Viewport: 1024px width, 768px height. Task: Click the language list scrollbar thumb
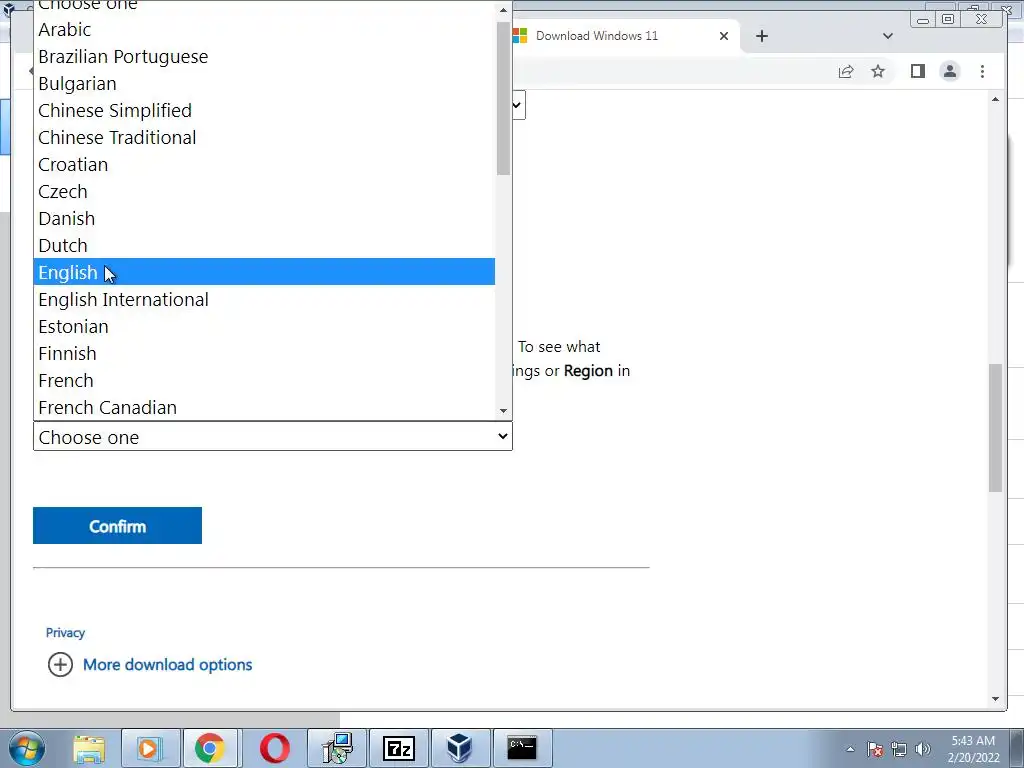click(x=503, y=98)
